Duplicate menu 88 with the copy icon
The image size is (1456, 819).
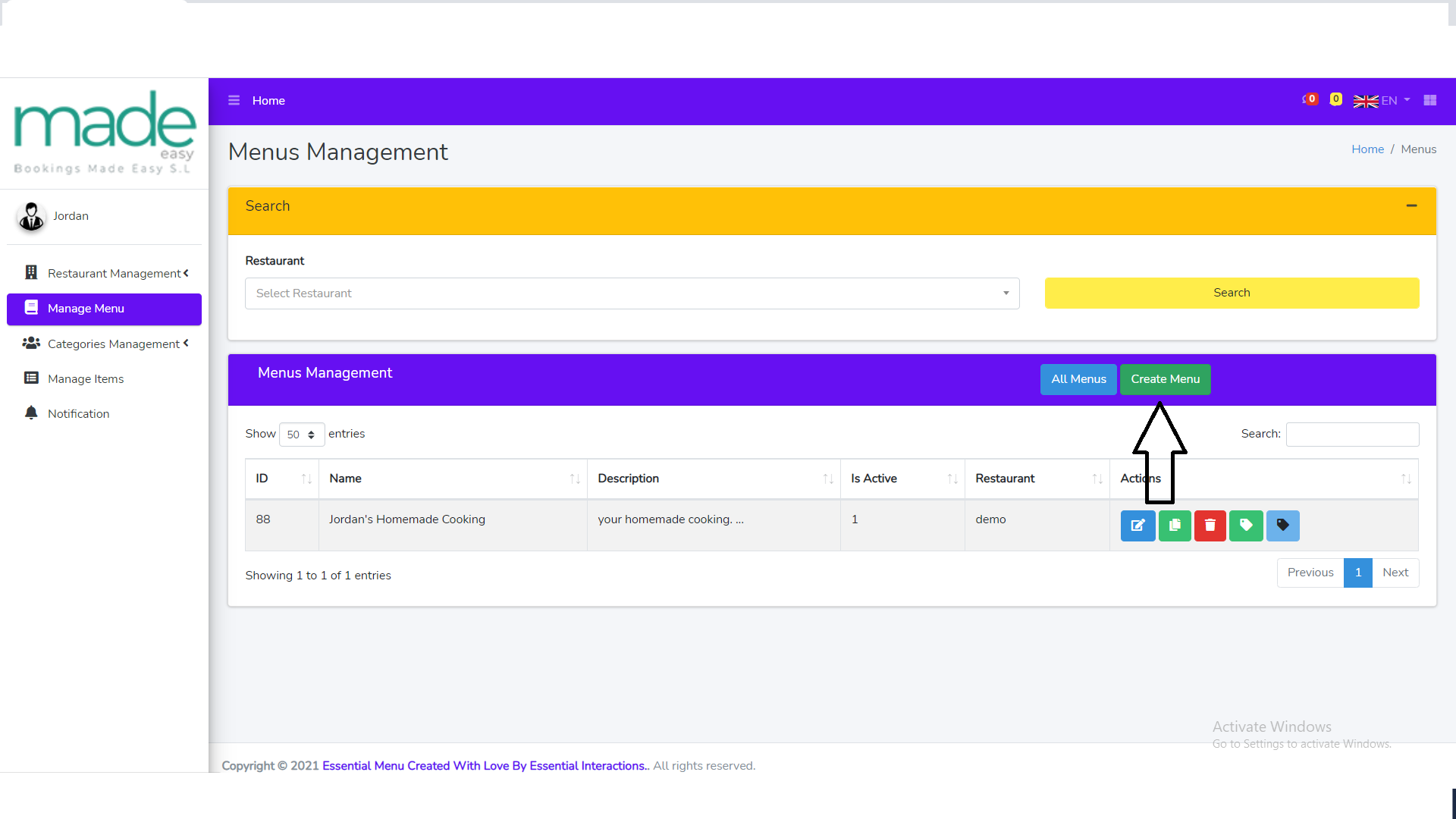1175,526
